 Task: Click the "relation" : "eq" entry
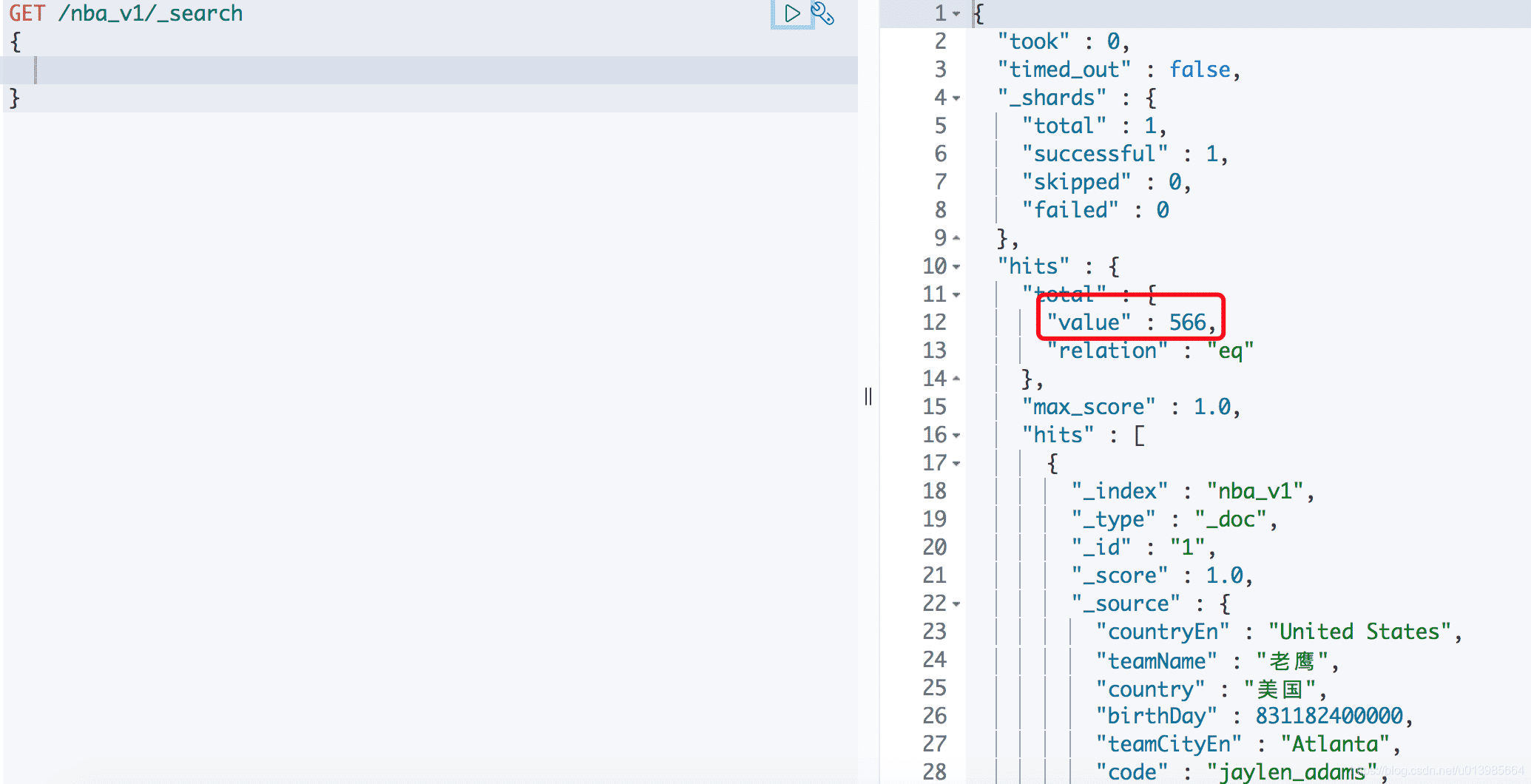pos(1150,351)
